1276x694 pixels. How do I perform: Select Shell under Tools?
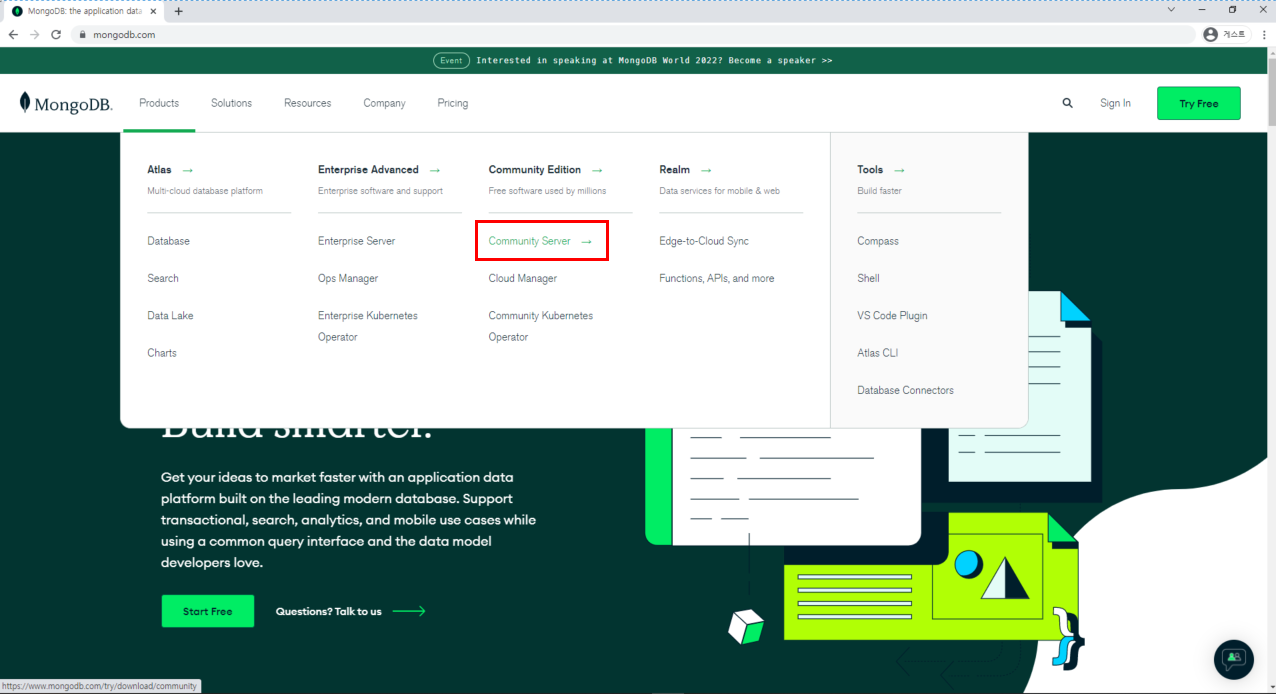(x=868, y=278)
